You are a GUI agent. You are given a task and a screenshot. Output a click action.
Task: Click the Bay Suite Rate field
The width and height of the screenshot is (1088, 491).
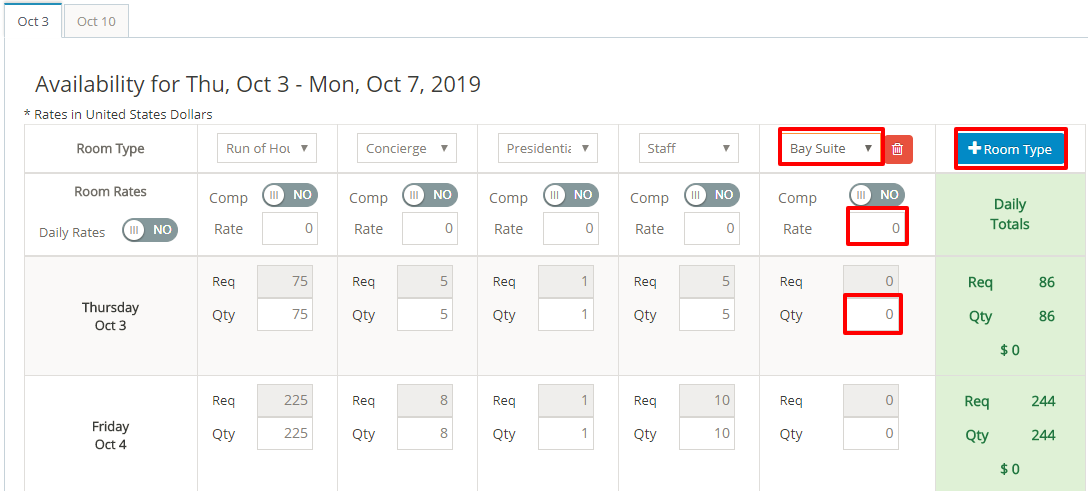(x=877, y=228)
